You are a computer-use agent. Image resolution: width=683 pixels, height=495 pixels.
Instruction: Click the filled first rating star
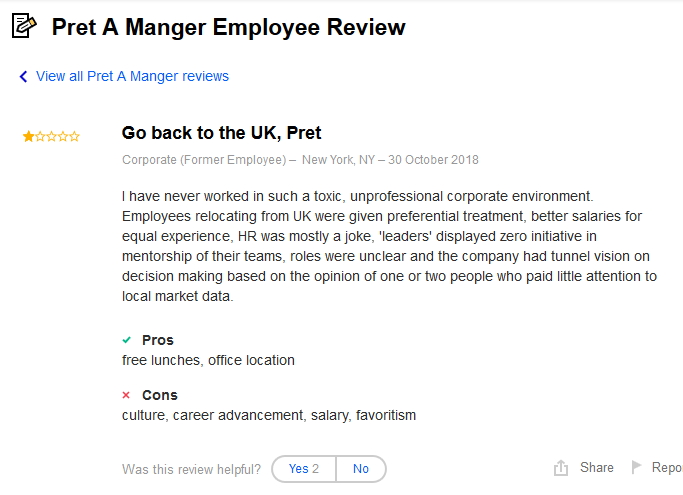(x=28, y=137)
